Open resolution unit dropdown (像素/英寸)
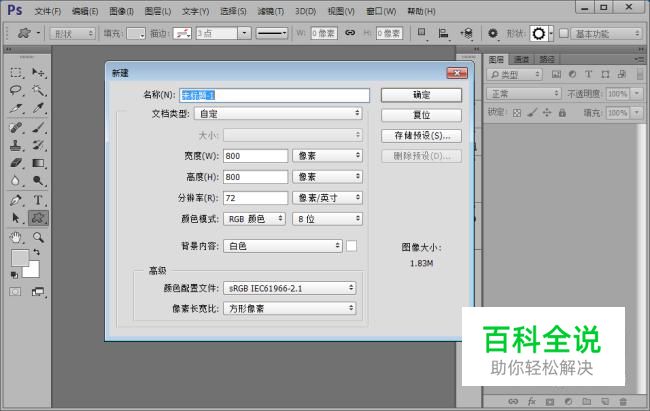650x411 pixels. [327, 198]
